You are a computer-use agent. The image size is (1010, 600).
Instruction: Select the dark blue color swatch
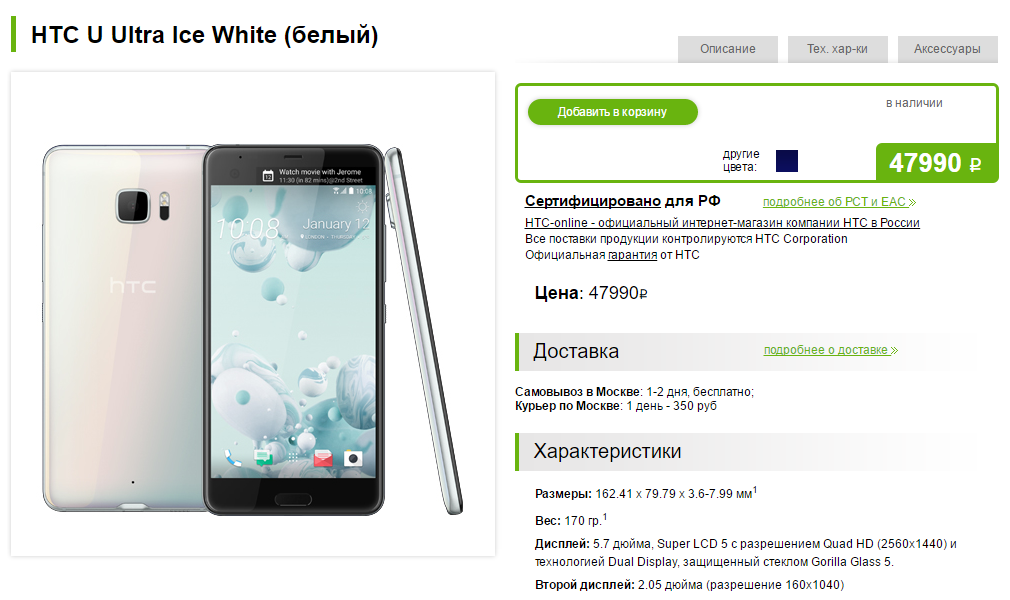coord(786,161)
